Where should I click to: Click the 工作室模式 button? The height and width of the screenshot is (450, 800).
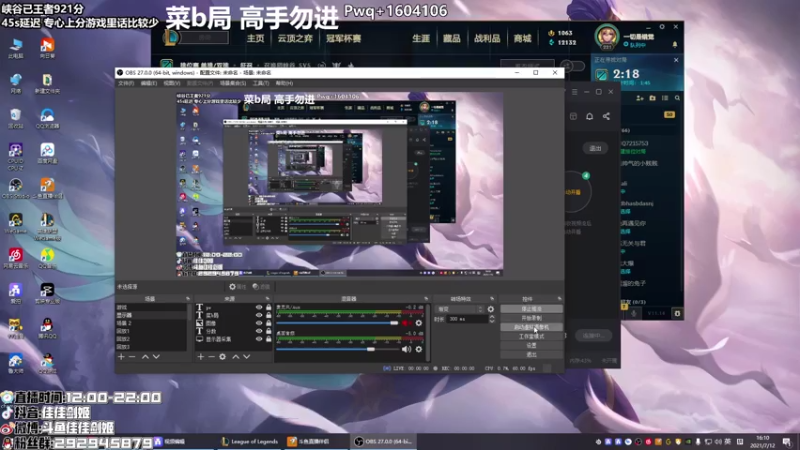tap(532, 336)
